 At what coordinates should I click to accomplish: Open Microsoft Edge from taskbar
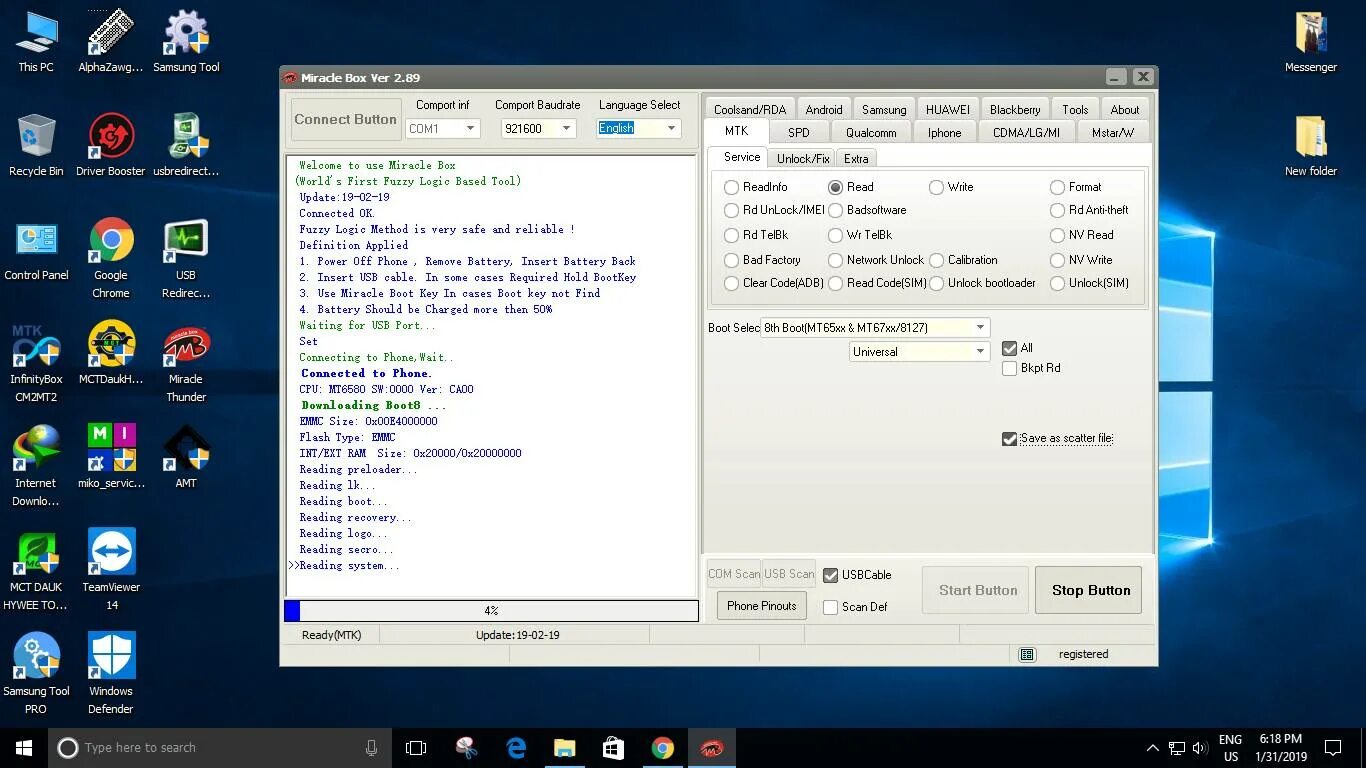(x=516, y=747)
